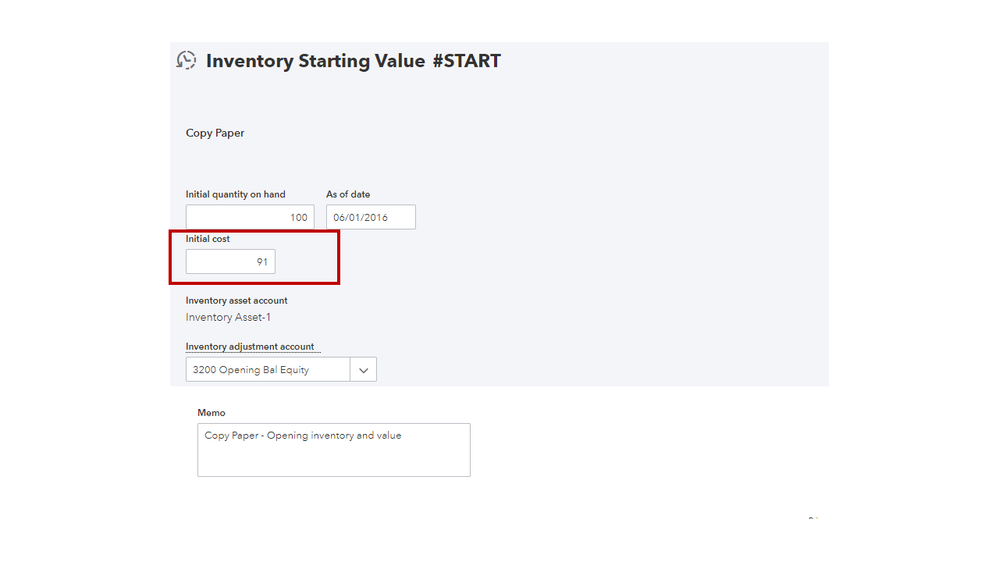
Task: Click the Copy Paper item name
Action: click(x=215, y=133)
